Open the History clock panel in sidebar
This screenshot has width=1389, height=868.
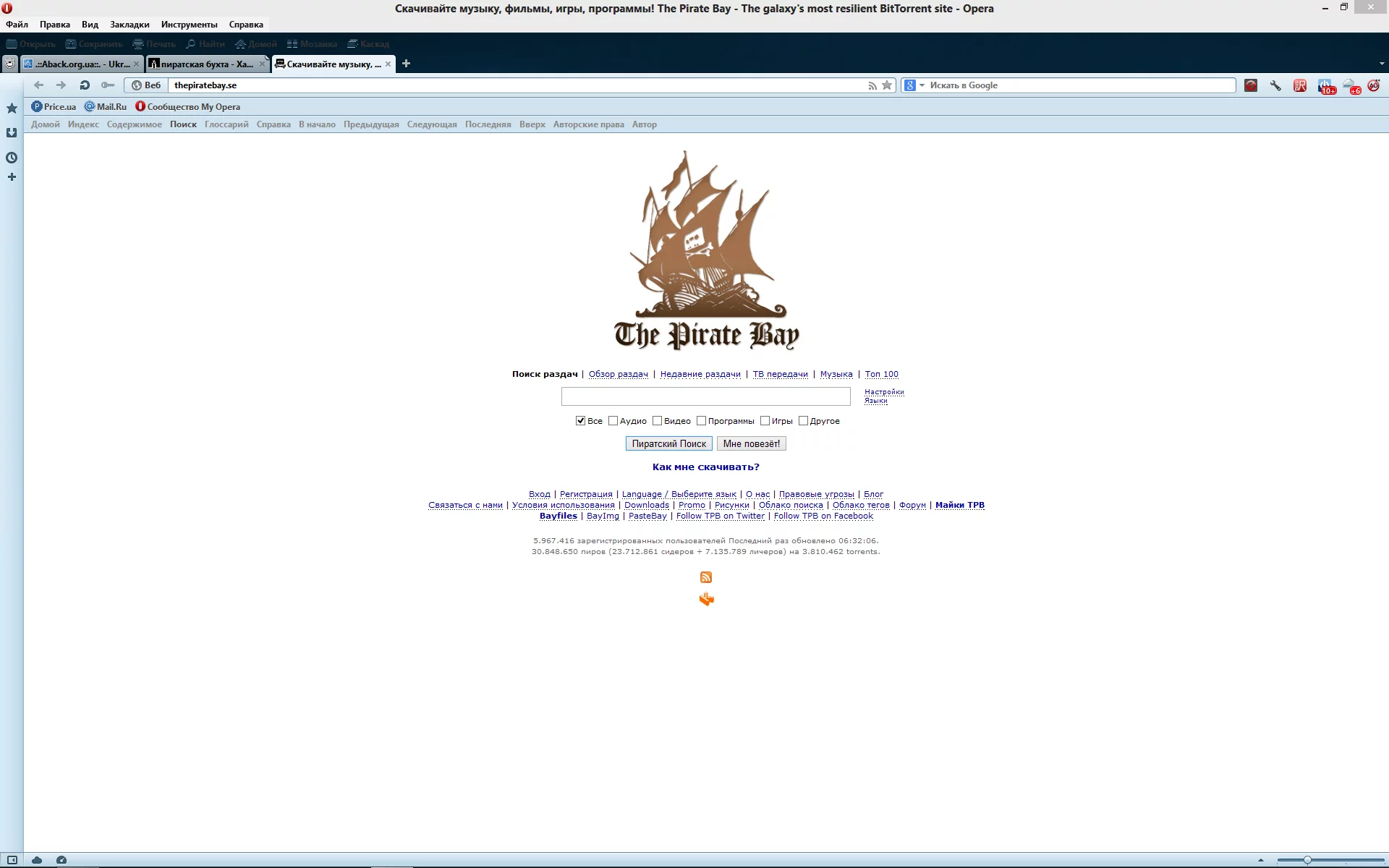12,158
